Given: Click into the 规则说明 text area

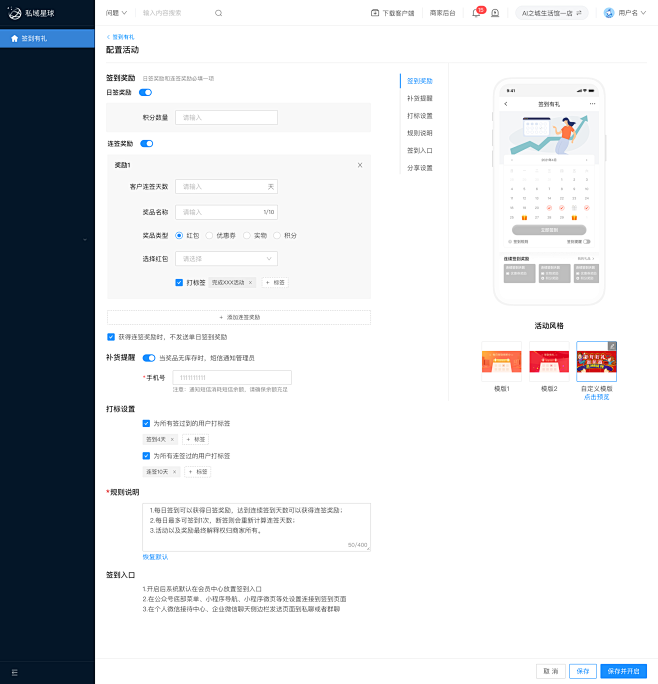Looking at the screenshot, I should click(257, 527).
